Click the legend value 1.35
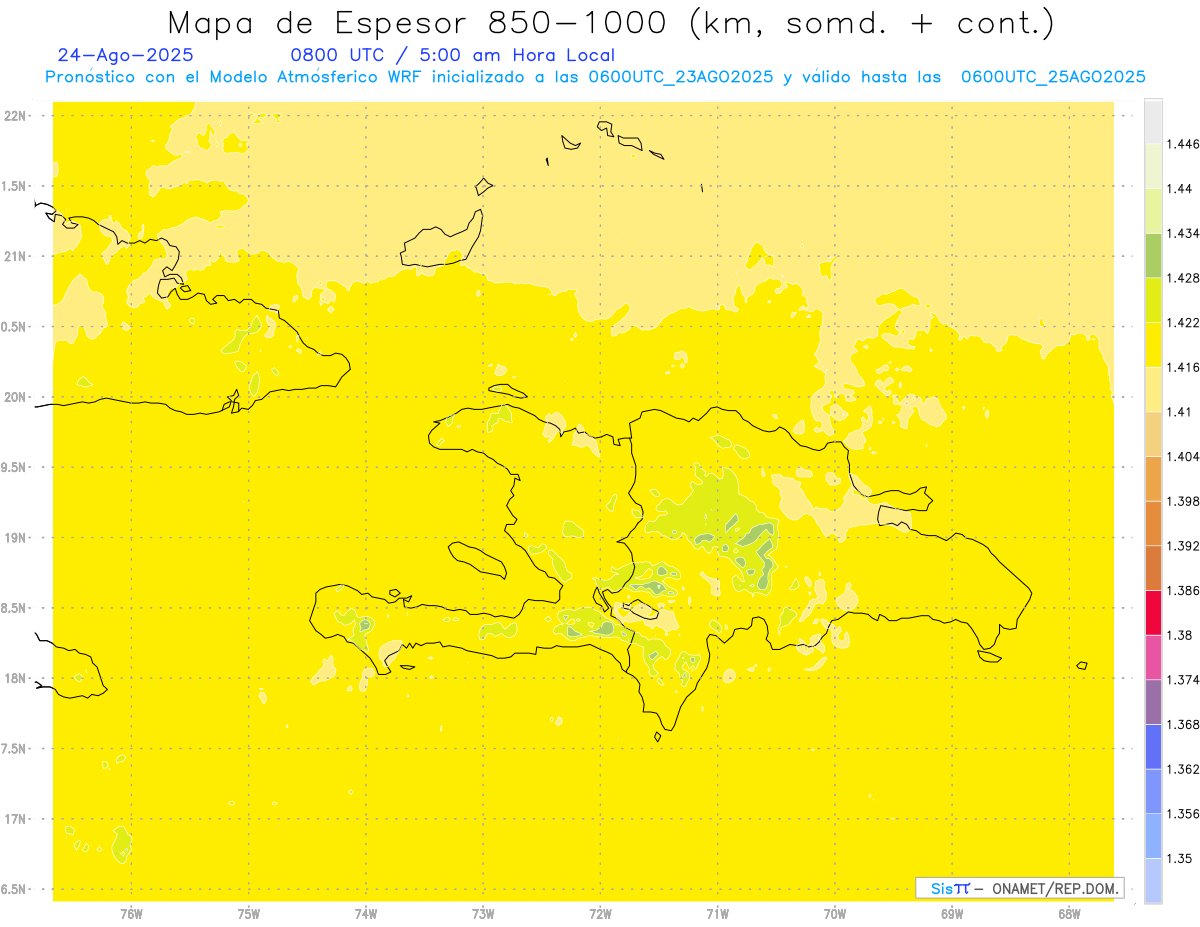1200x927 pixels. 1180,858
